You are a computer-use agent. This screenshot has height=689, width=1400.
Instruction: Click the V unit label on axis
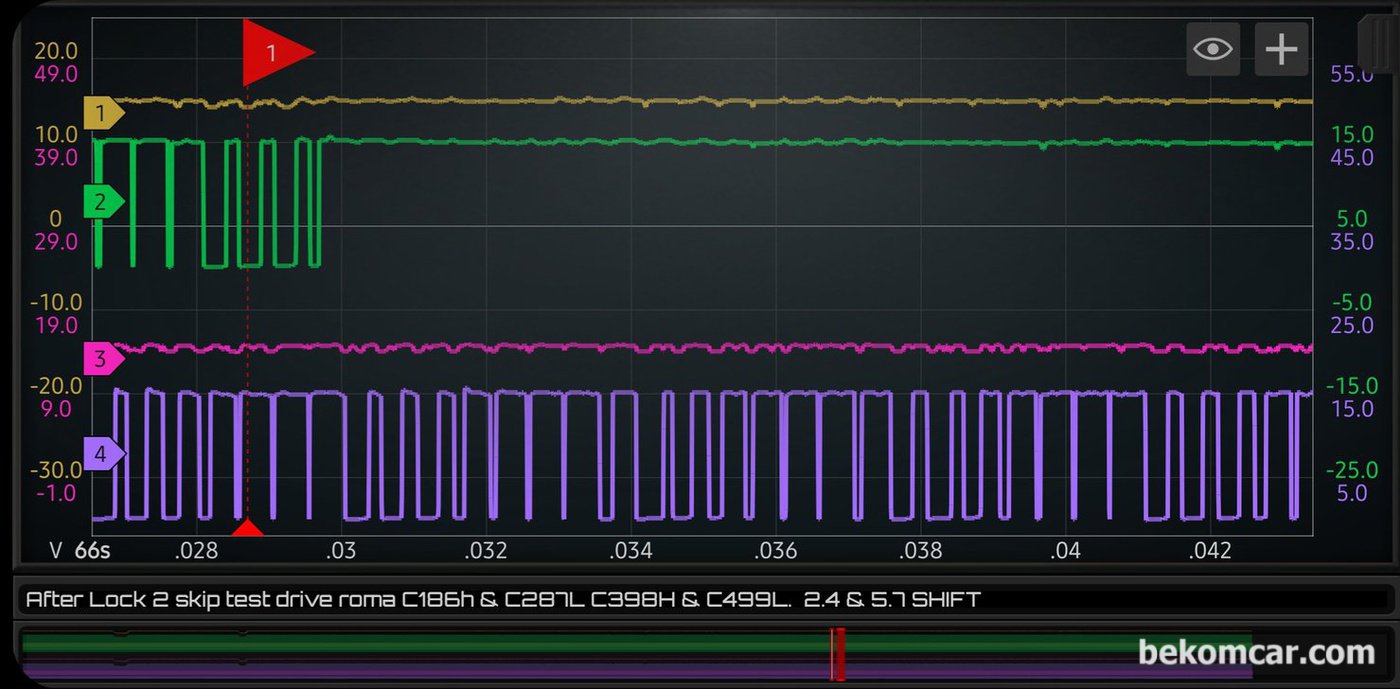click(56, 551)
